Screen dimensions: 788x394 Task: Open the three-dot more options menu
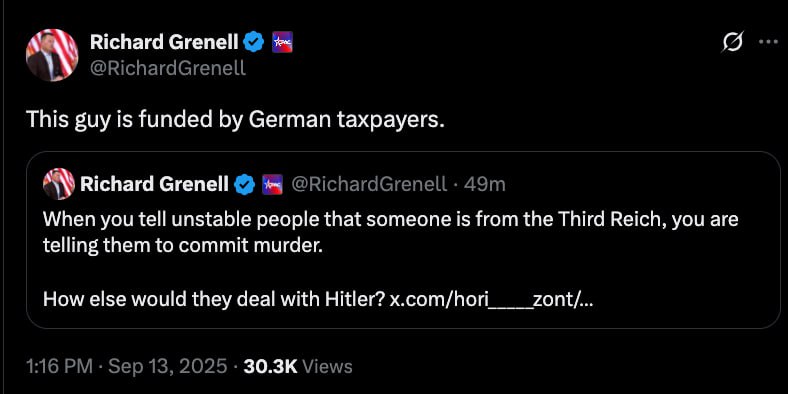click(x=768, y=43)
